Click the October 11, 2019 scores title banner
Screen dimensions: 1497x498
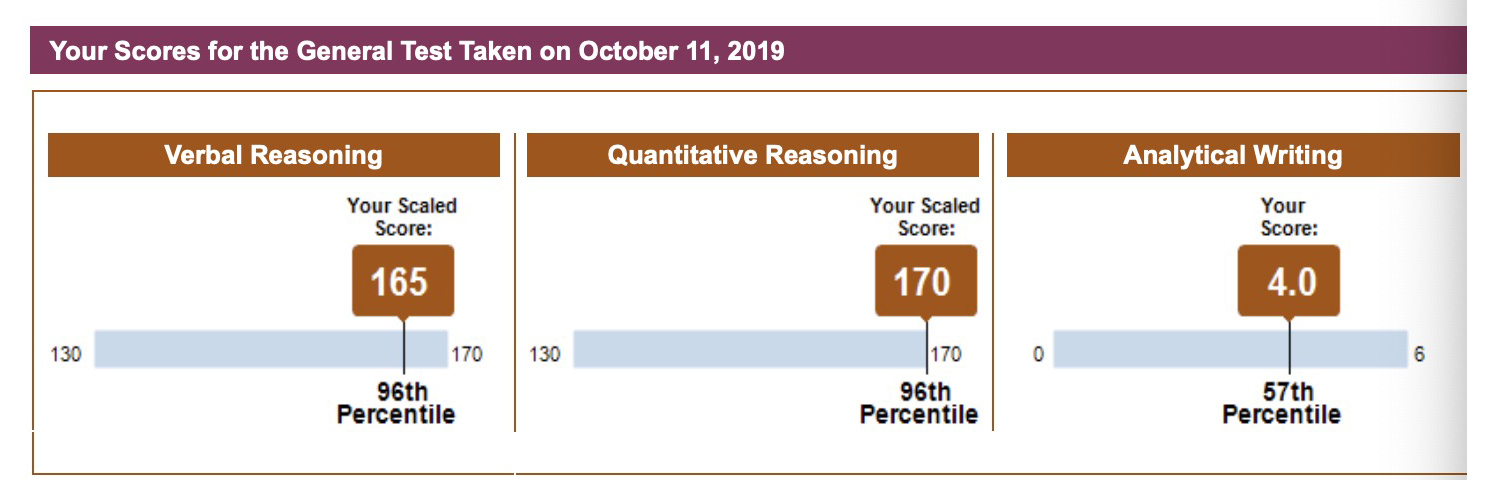(417, 51)
